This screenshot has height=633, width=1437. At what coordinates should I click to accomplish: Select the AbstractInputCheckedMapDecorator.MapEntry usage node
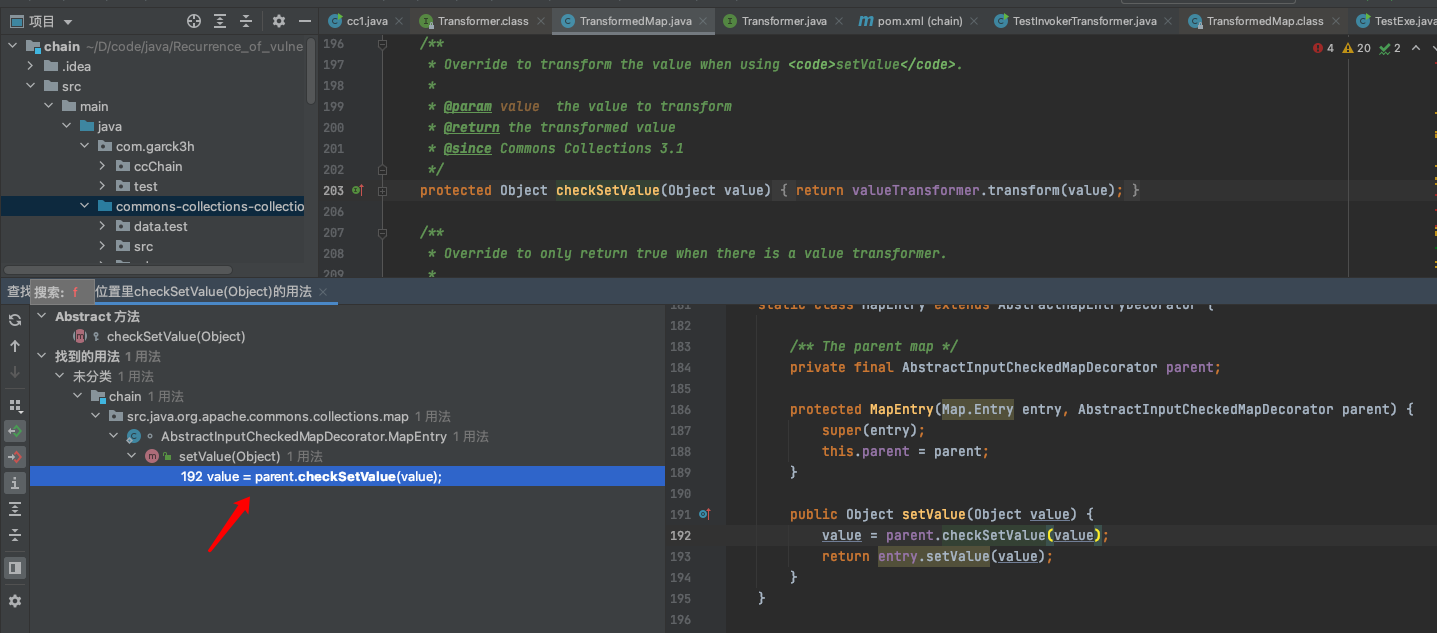[303, 436]
